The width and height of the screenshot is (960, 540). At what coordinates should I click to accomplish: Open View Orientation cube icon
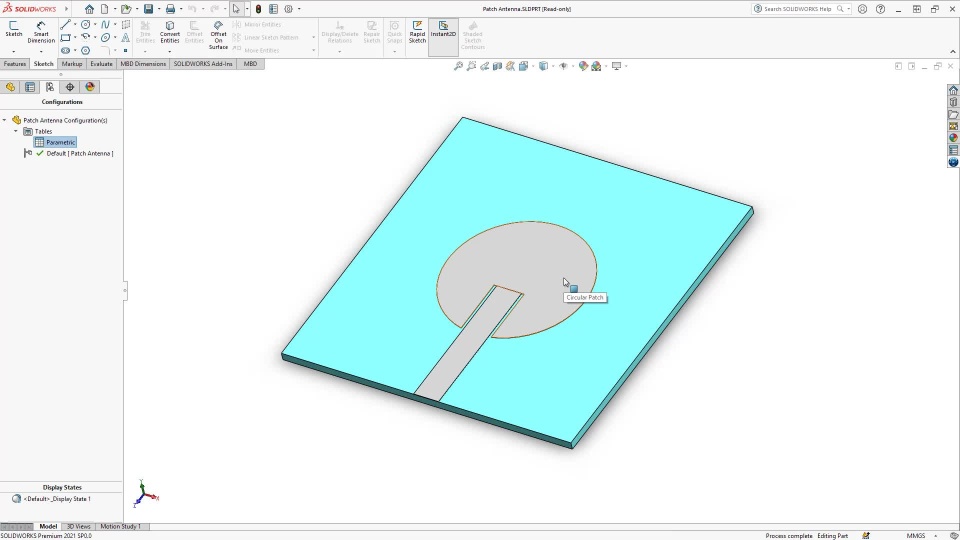tap(524, 66)
